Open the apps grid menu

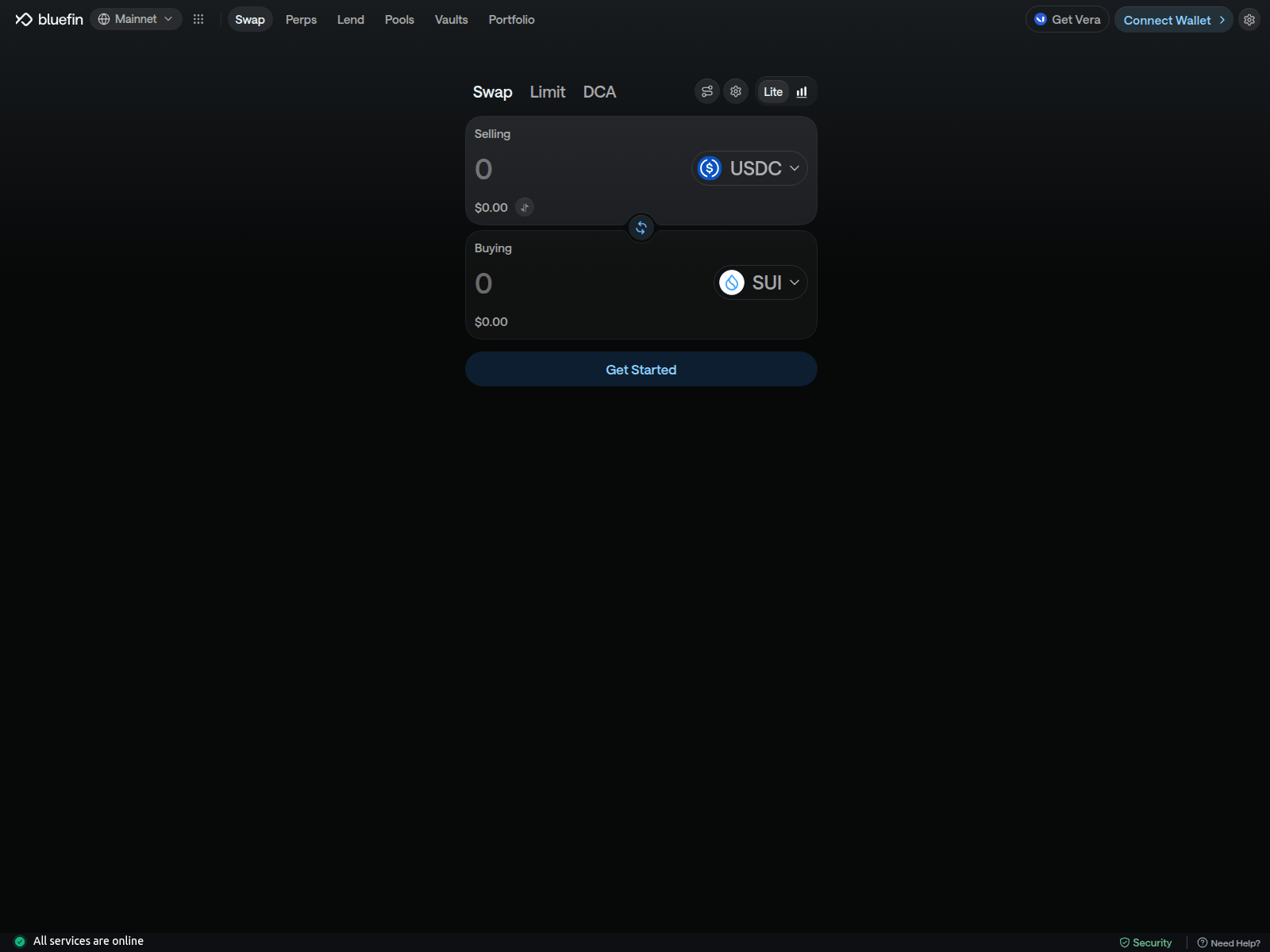tap(198, 19)
